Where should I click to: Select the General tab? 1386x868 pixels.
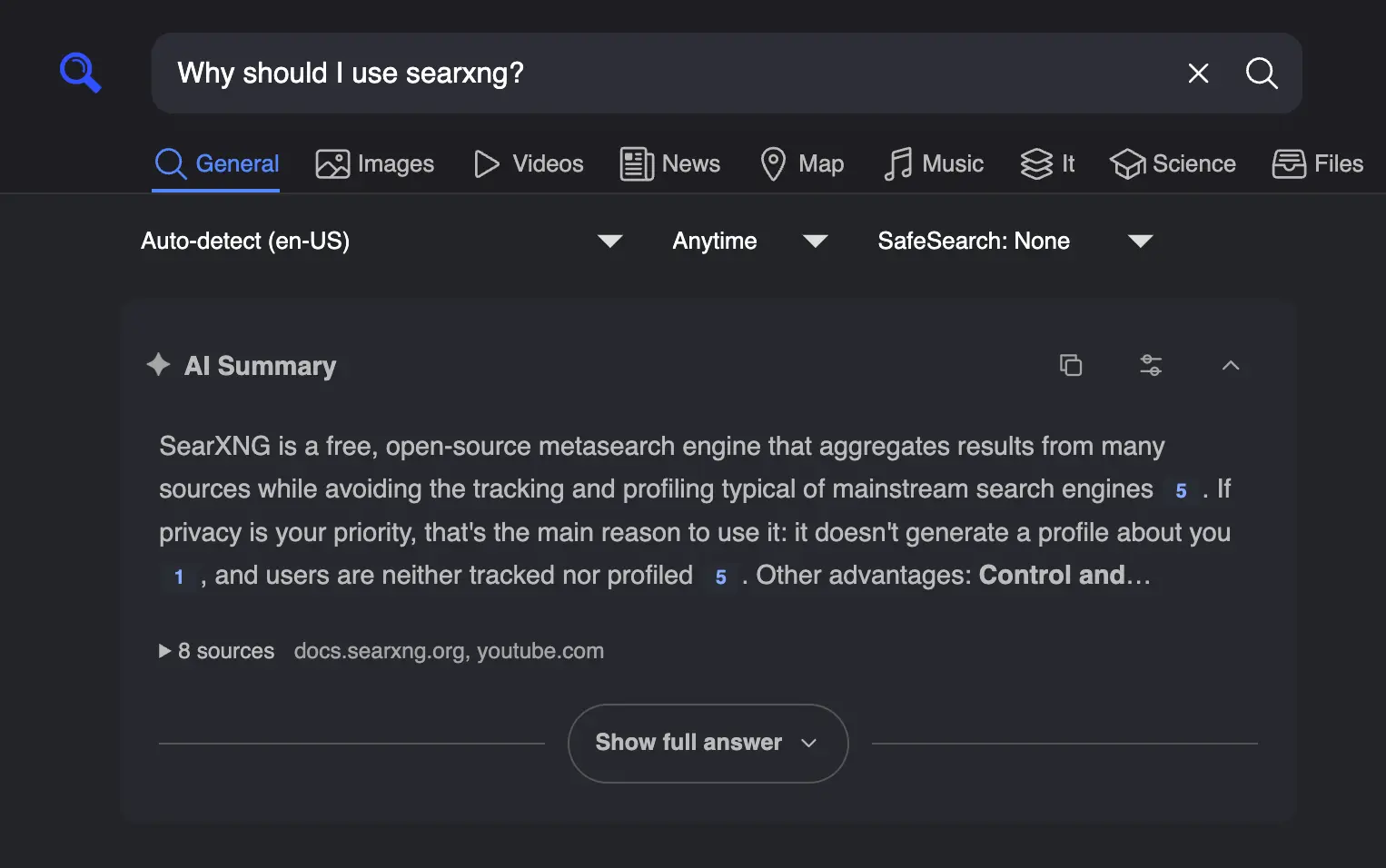point(216,164)
